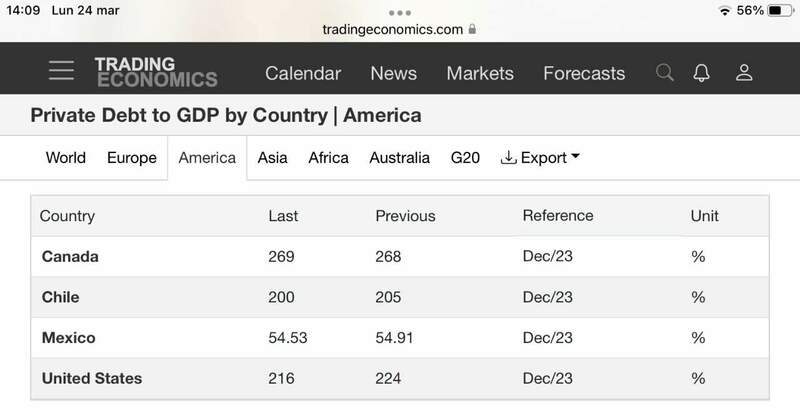This screenshot has width=800, height=418.
Task: Tap the three-dot multitasking indicator
Action: pyautogui.click(x=400, y=13)
